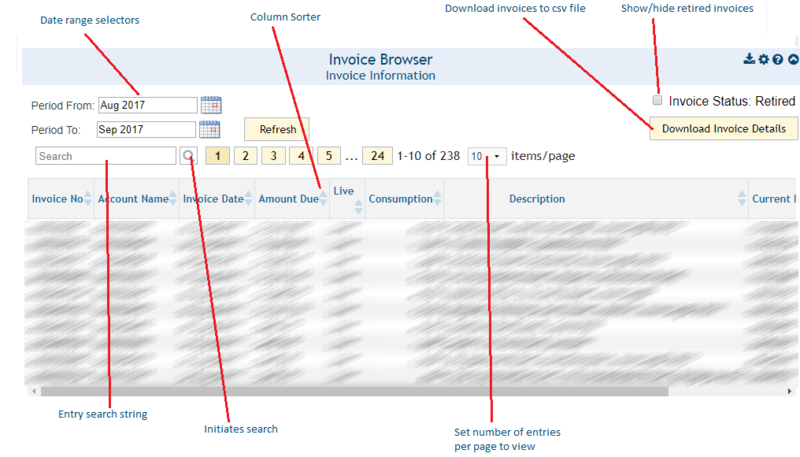The image size is (800, 457).
Task: Click the scrollbar right arrow
Action: point(789,391)
